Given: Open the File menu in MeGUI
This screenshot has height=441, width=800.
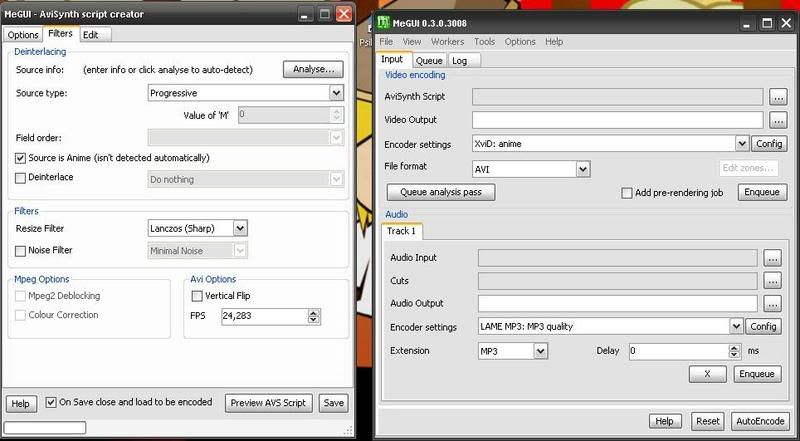Looking at the screenshot, I should point(386,41).
